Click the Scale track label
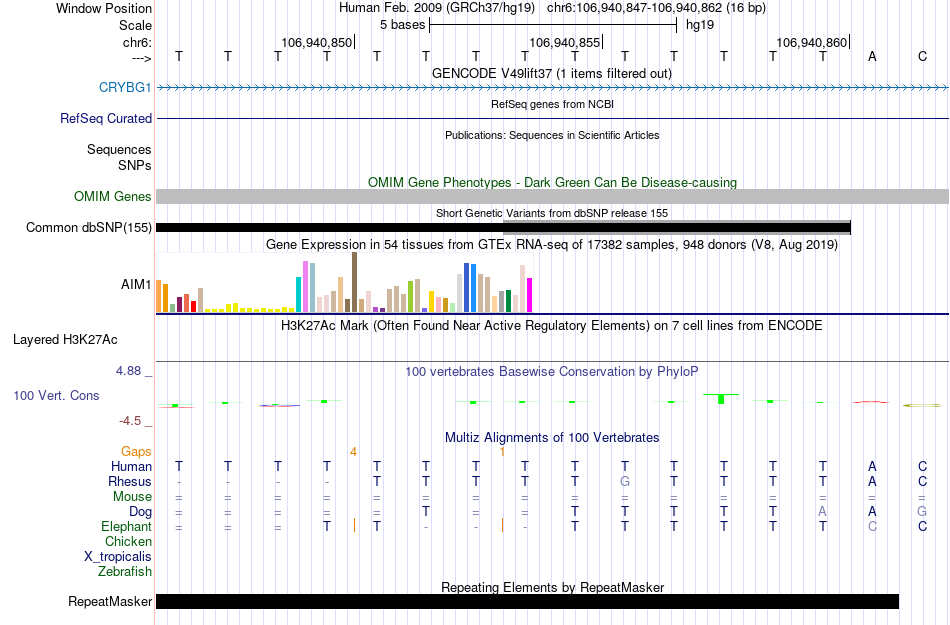The image size is (950, 625). coord(135,25)
